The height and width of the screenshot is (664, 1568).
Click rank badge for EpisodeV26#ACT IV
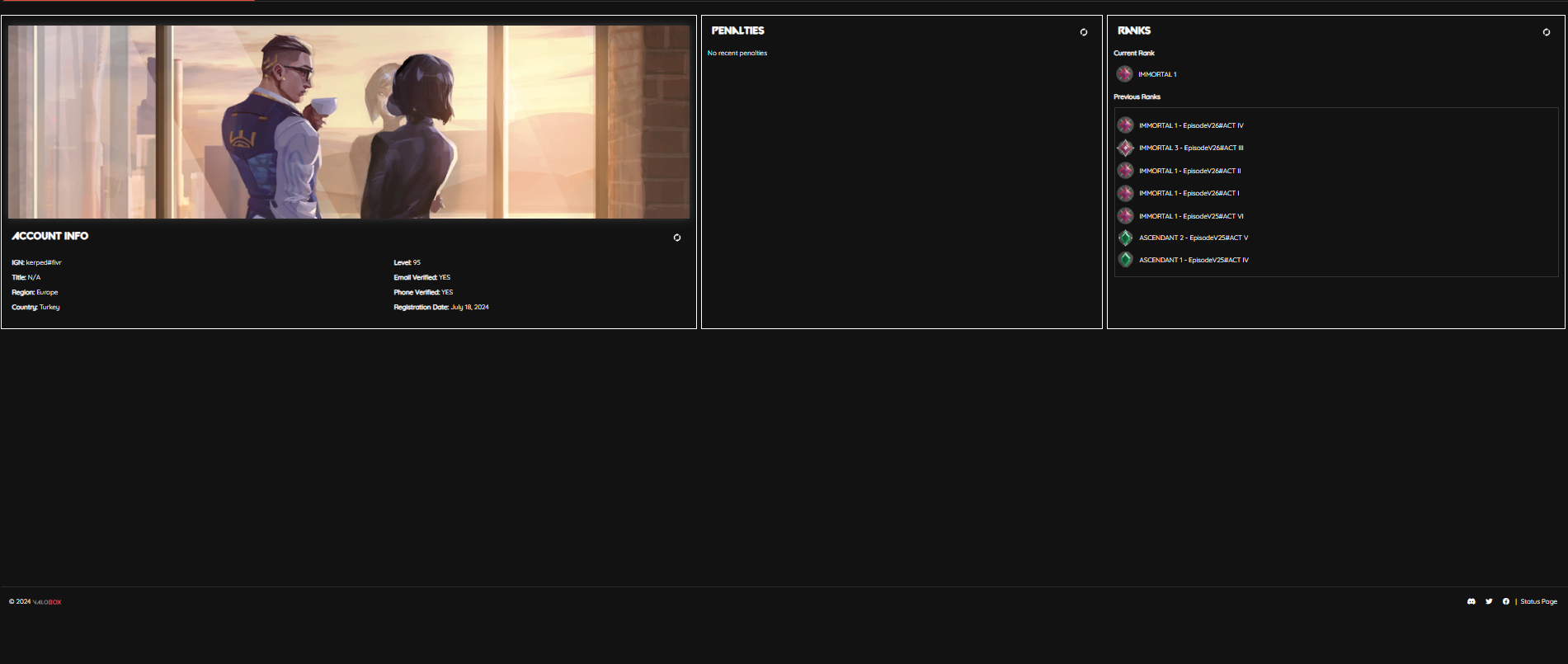pyautogui.click(x=1125, y=125)
